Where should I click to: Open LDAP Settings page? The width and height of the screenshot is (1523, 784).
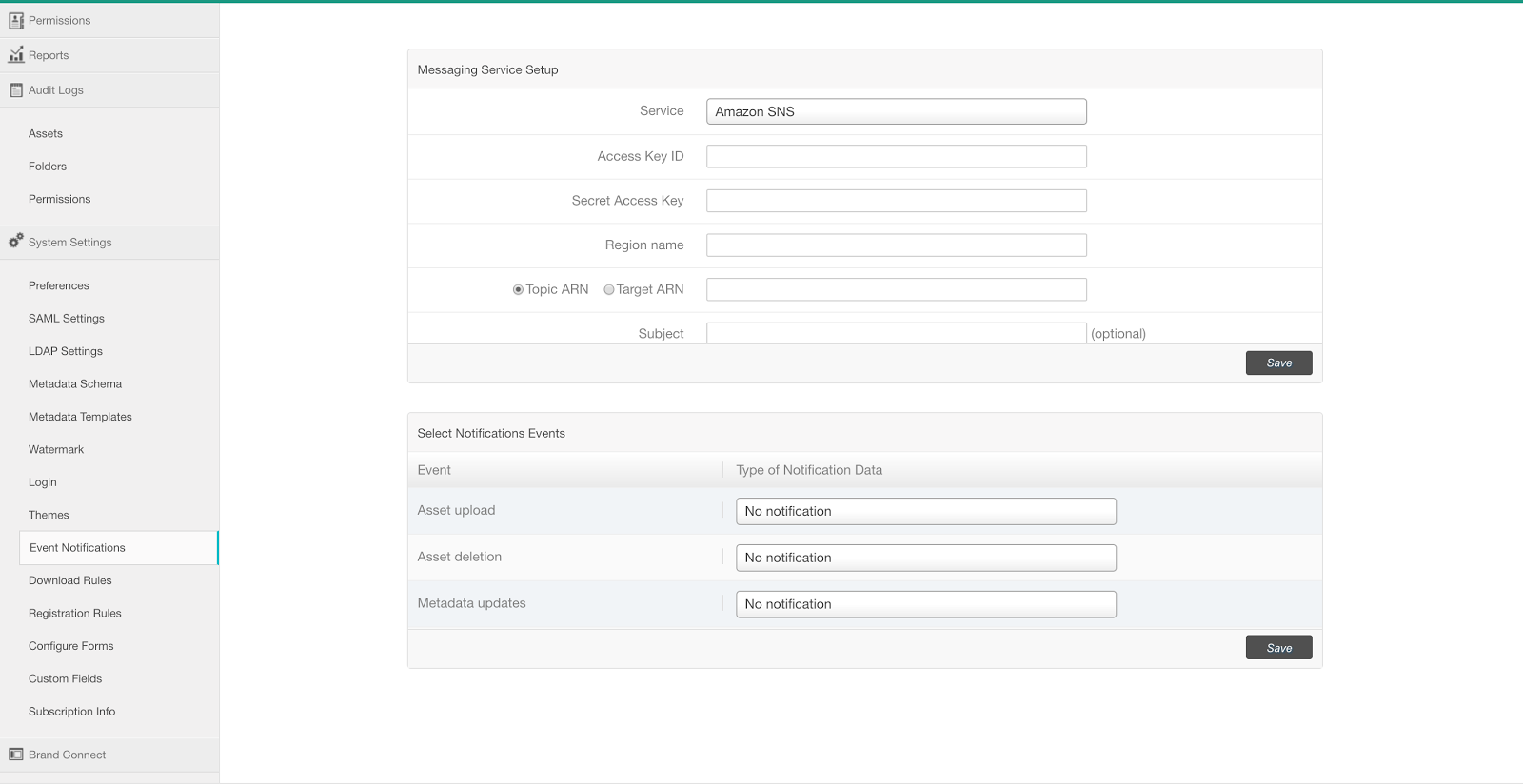point(66,351)
